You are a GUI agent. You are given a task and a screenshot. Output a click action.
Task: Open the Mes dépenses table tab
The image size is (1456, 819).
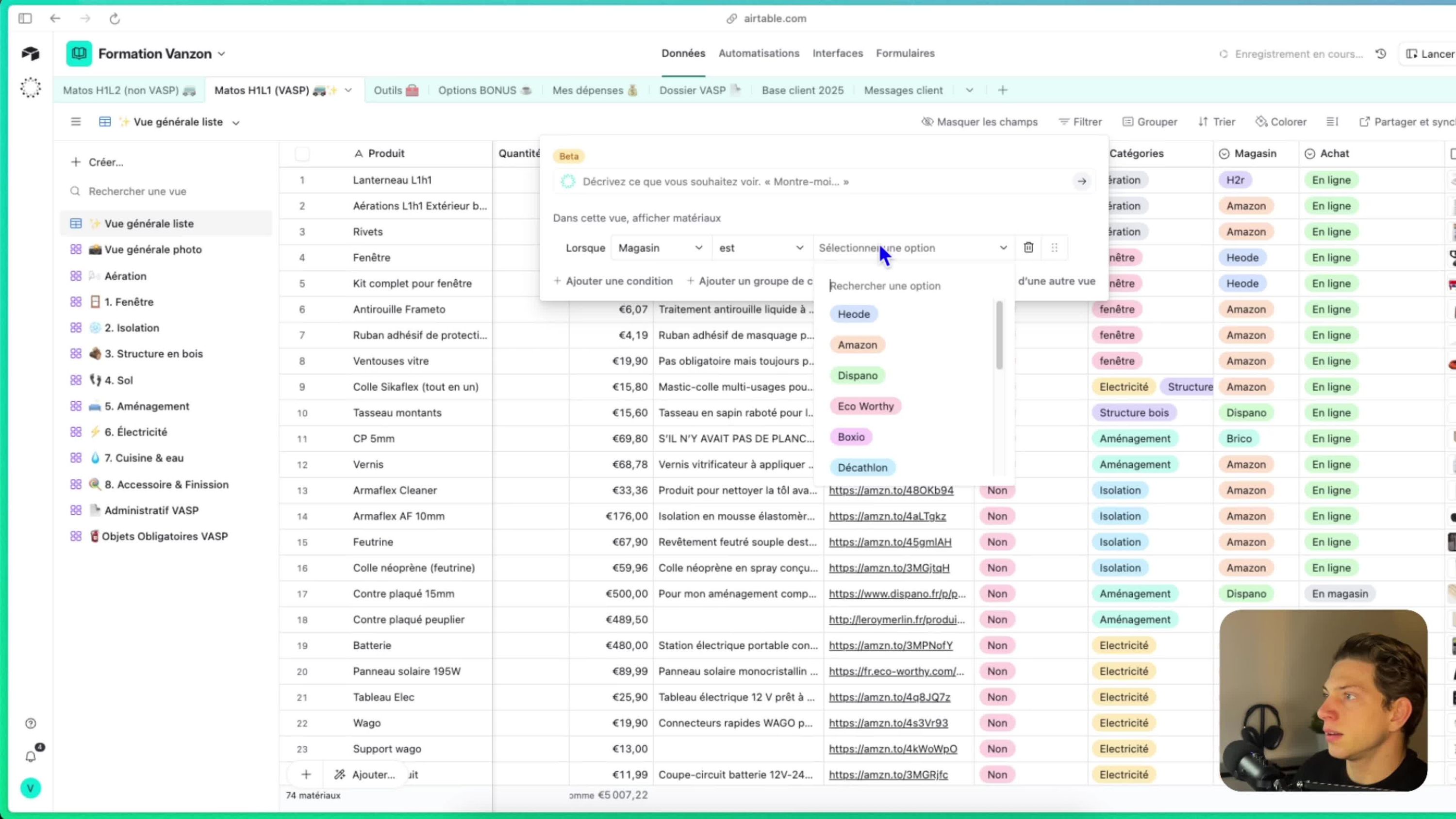[595, 90]
